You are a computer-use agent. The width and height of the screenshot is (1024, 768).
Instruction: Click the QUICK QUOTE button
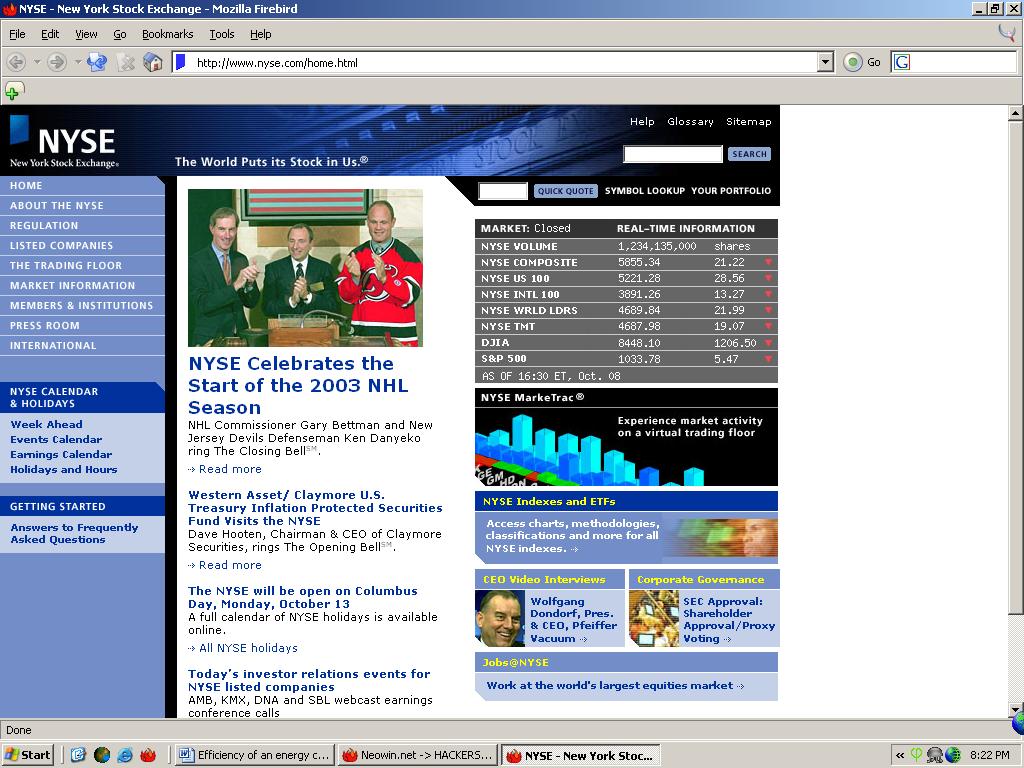point(566,191)
